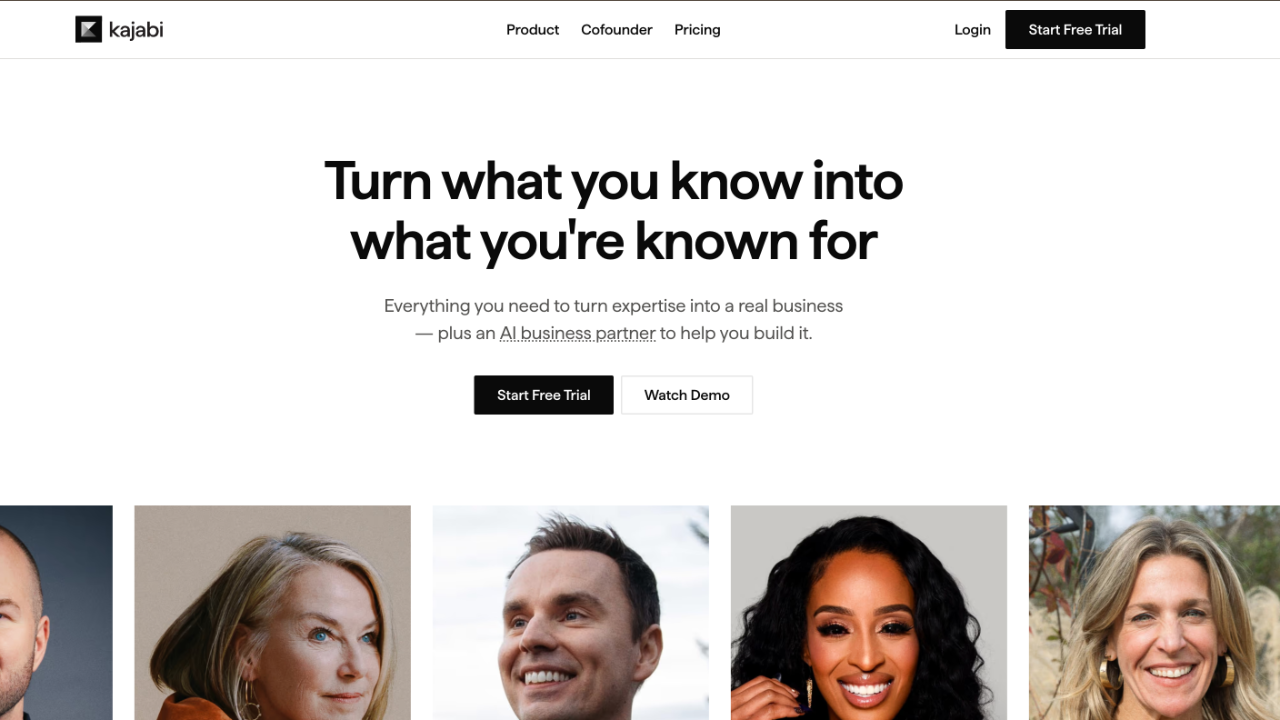Click the headline line 'Turn what you know into'

tap(614, 181)
